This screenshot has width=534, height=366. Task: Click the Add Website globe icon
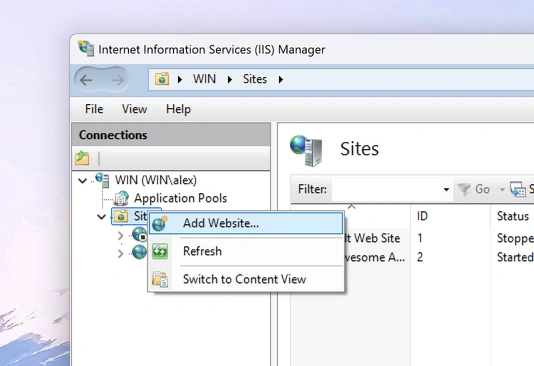pos(160,223)
